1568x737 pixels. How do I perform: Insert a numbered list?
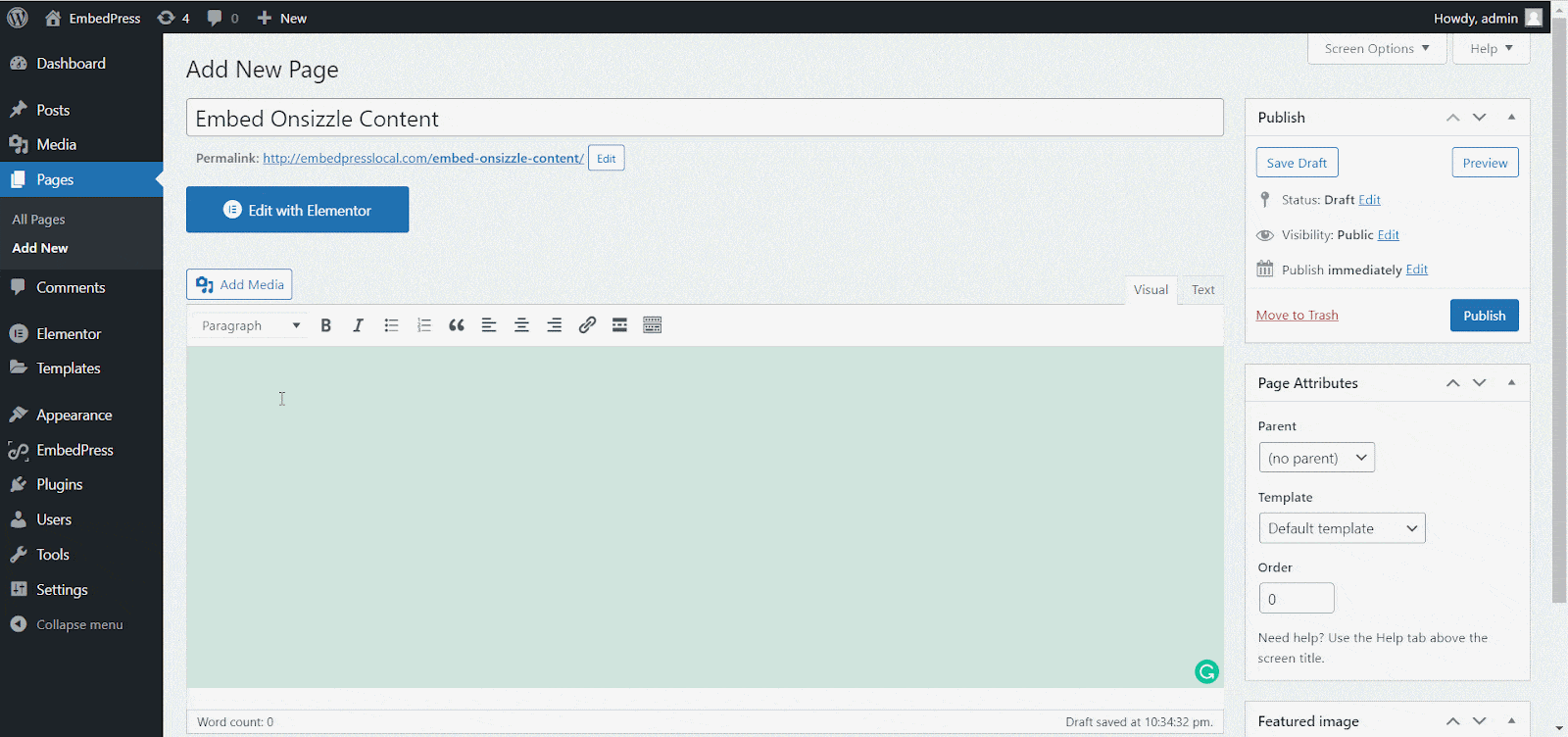point(424,325)
